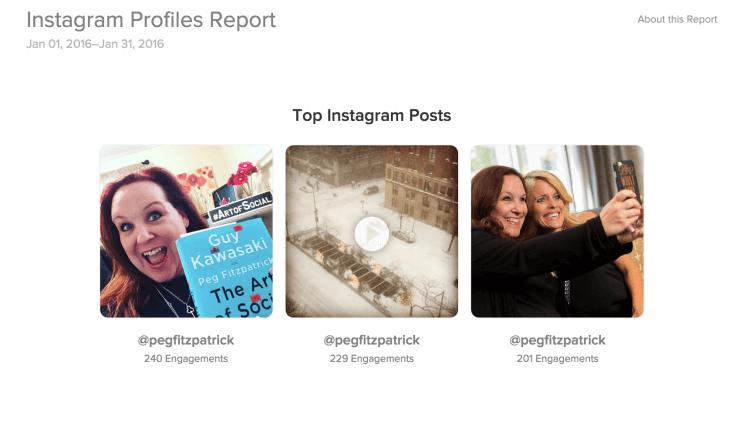Open the two women selfie thumbnail
The width and height of the screenshot is (735, 435).
coord(557,231)
